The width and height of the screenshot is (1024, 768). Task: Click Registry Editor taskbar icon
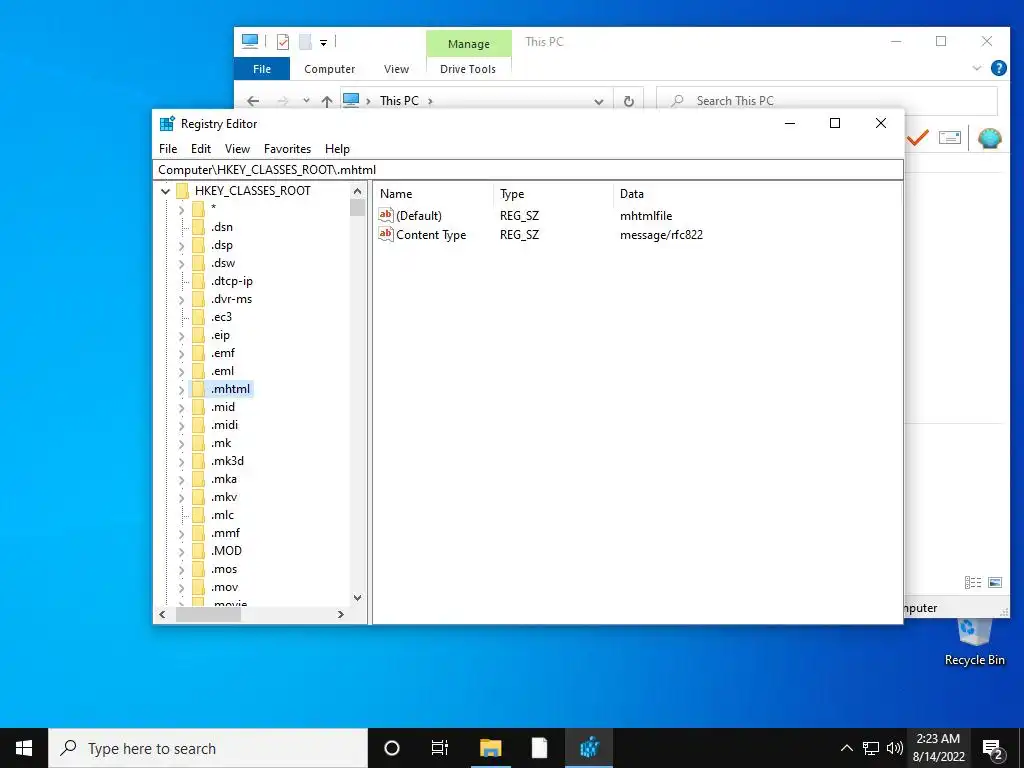[589, 748]
